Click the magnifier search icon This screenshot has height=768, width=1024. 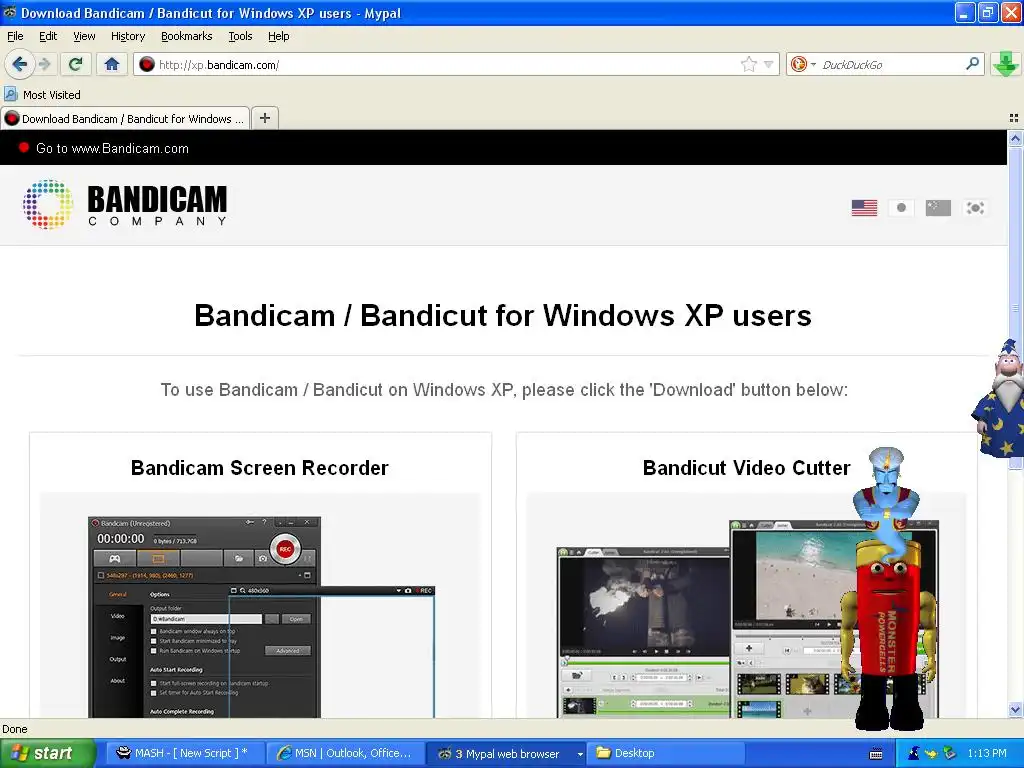[x=972, y=64]
